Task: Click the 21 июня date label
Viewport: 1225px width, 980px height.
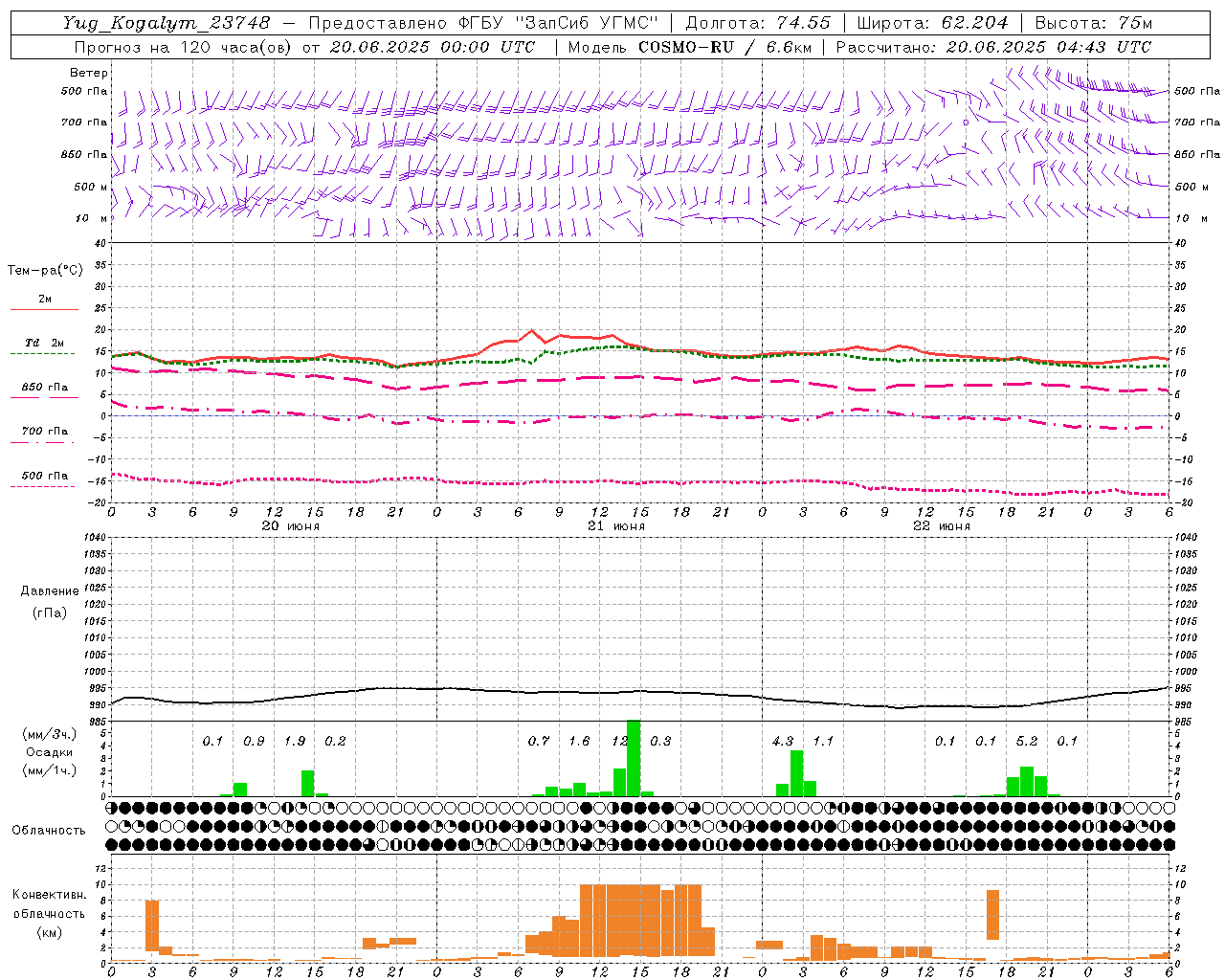Action: coord(616,525)
